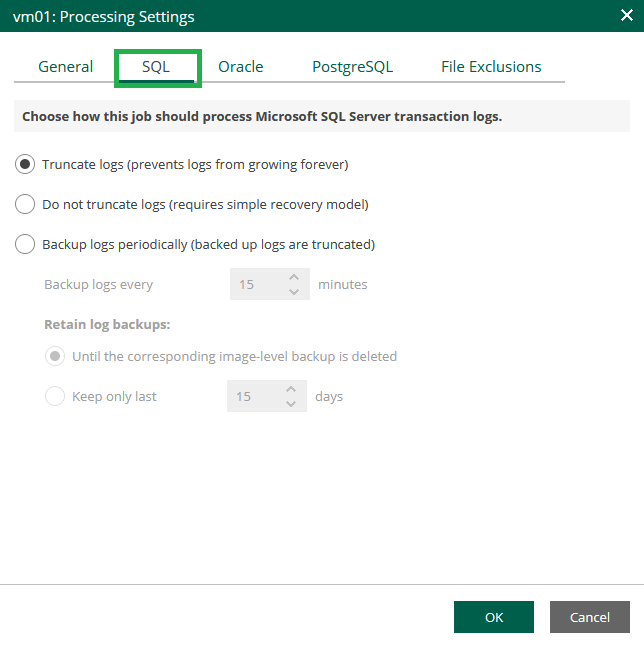Select Backup logs periodically option
Image resolution: width=644 pixels, height=645 pixels.
pyautogui.click(x=25, y=244)
